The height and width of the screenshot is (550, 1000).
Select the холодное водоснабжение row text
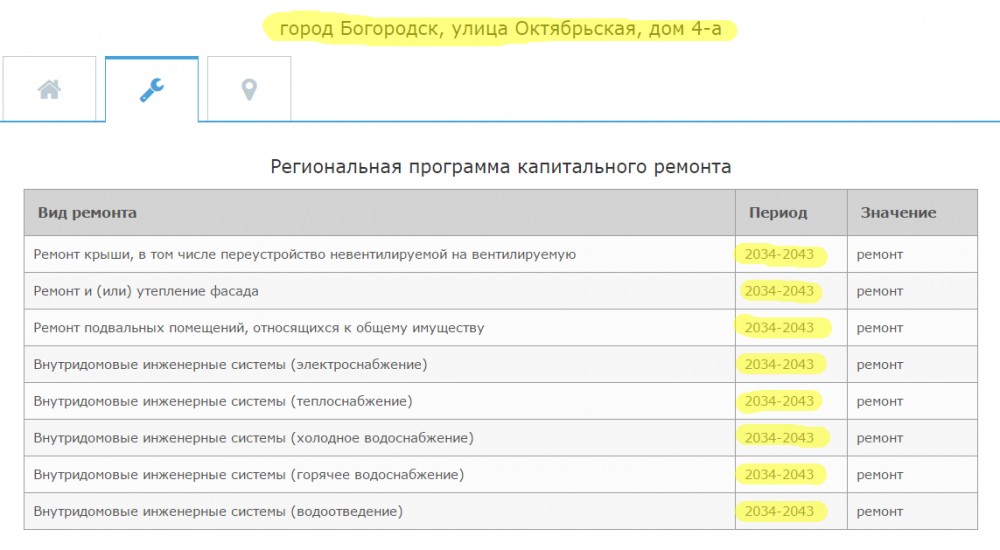pyautogui.click(x=253, y=438)
